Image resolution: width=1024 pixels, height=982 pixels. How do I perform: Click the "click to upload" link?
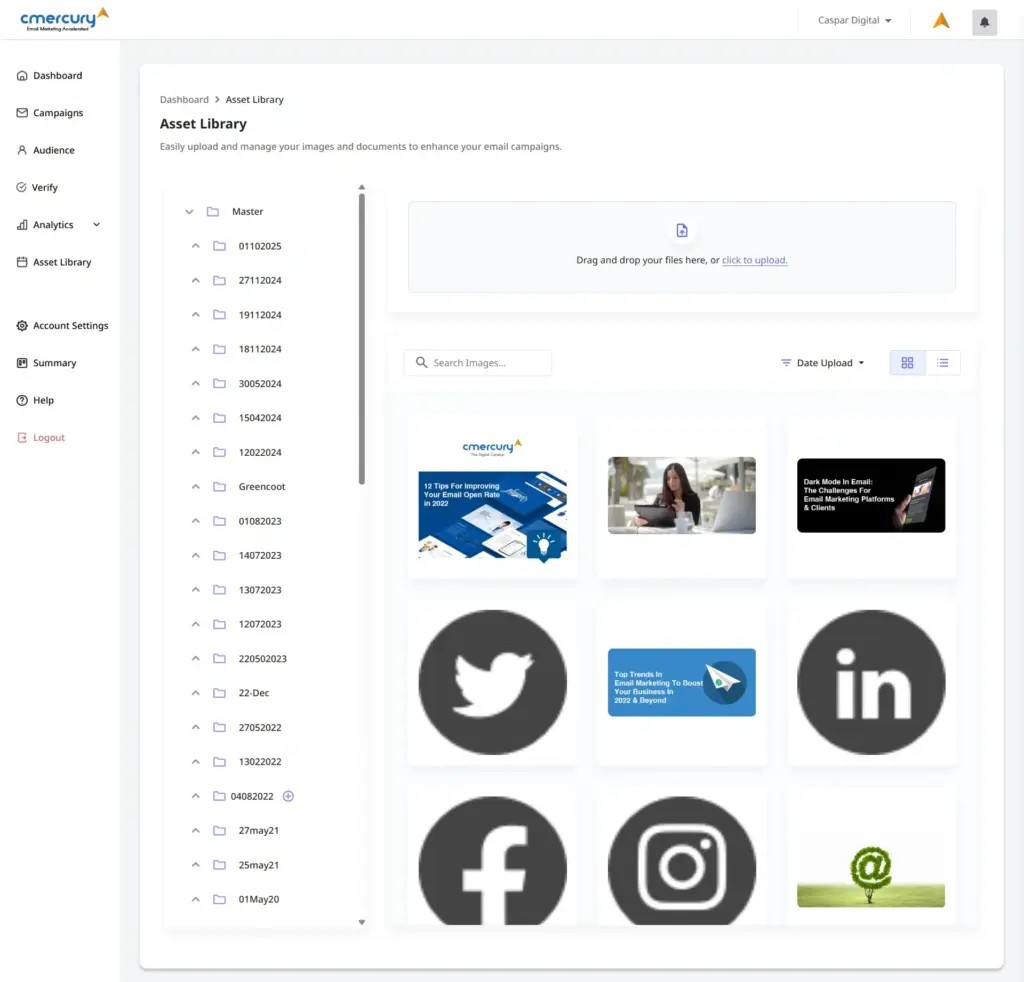click(x=754, y=260)
